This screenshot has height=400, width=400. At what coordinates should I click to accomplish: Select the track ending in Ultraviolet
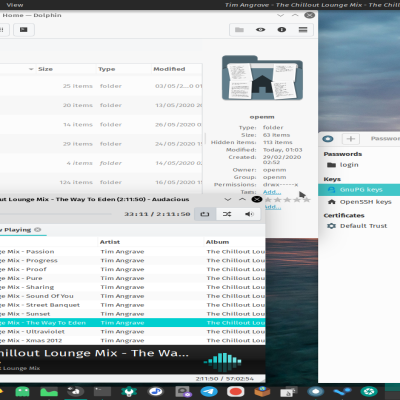133,332
